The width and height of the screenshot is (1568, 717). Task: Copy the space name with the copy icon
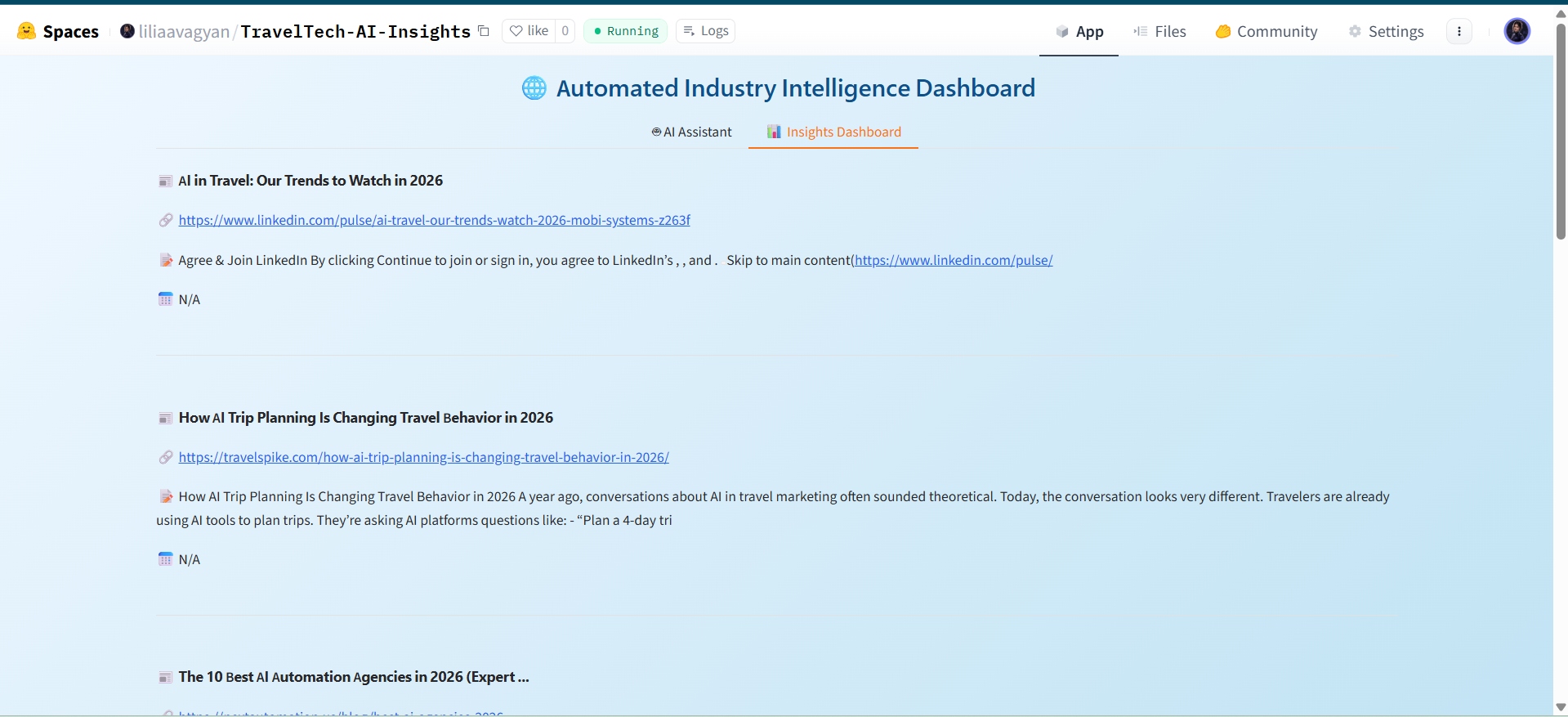tap(484, 31)
